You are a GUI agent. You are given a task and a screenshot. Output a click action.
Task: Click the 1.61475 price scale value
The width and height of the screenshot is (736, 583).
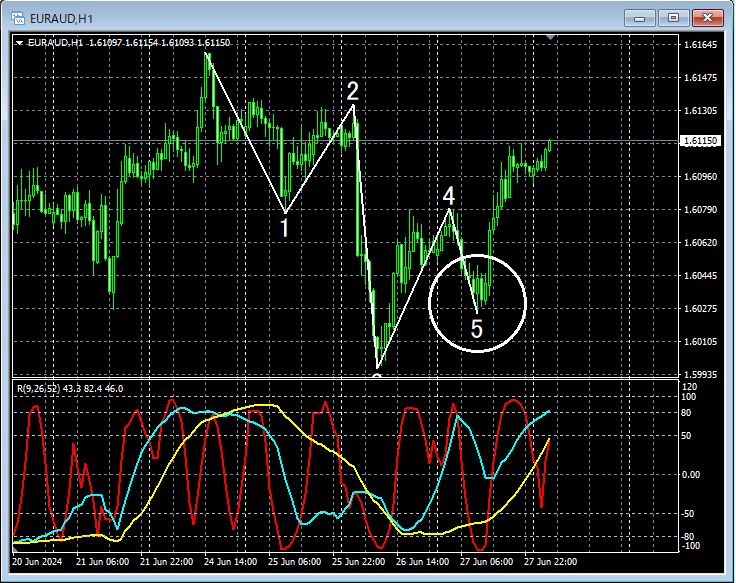pos(700,77)
